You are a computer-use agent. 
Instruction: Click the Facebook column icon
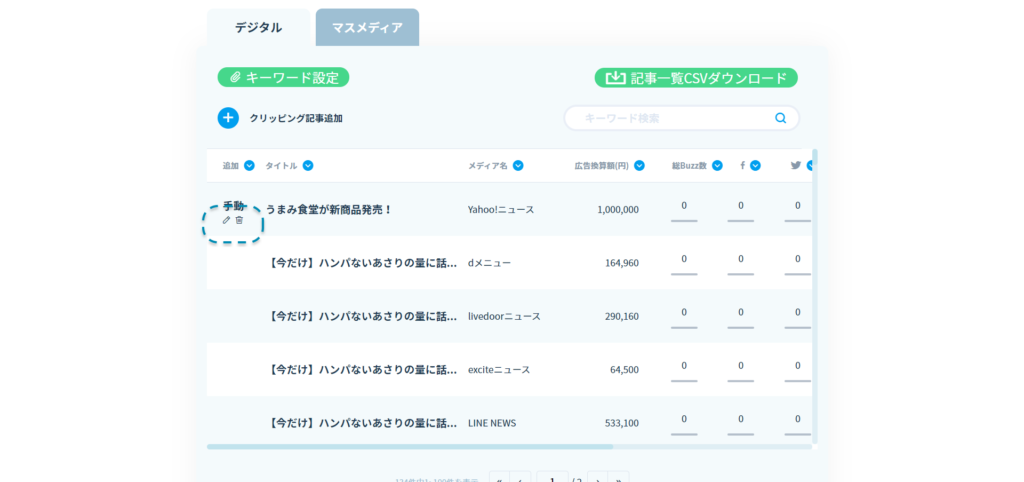pos(742,165)
